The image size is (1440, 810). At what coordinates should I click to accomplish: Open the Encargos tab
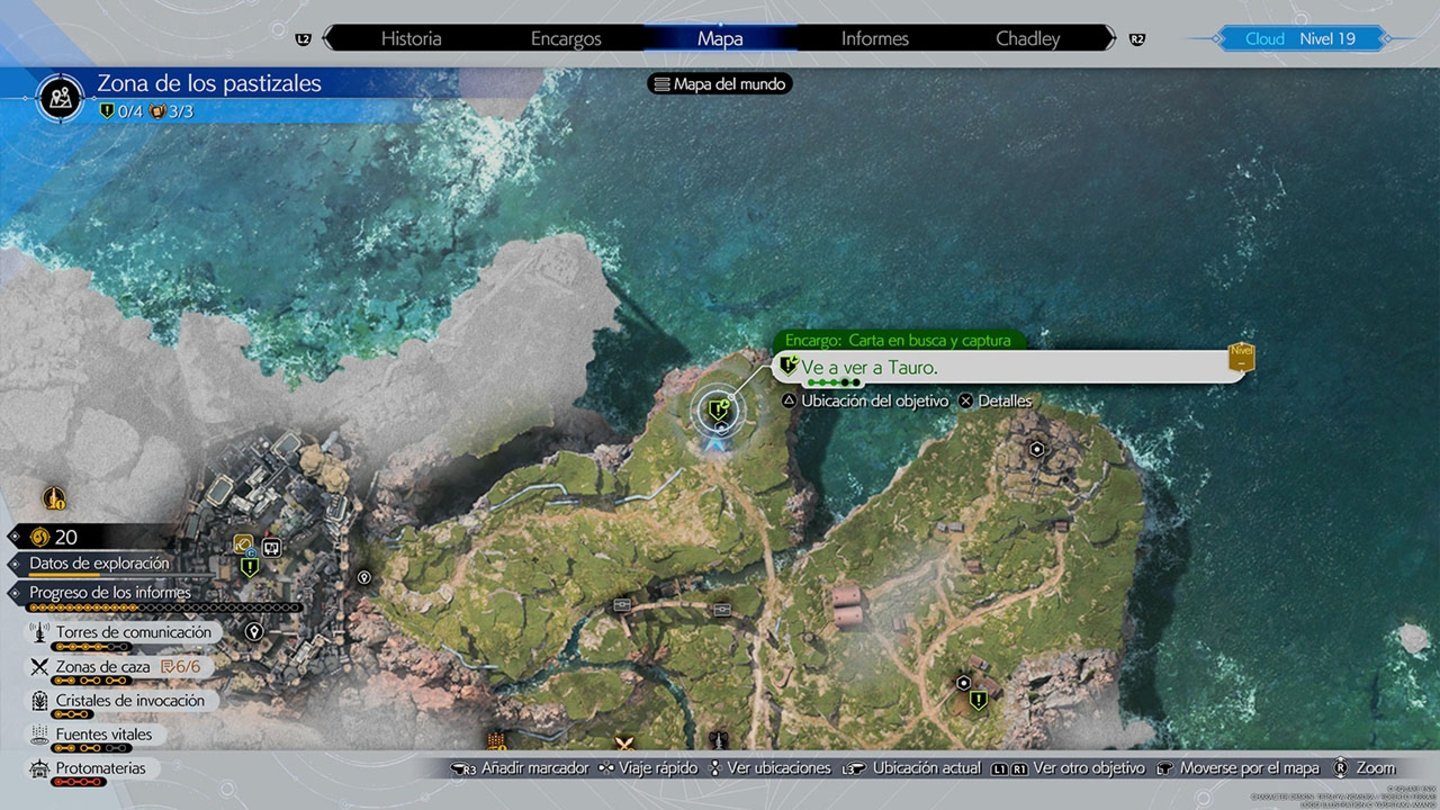[566, 39]
